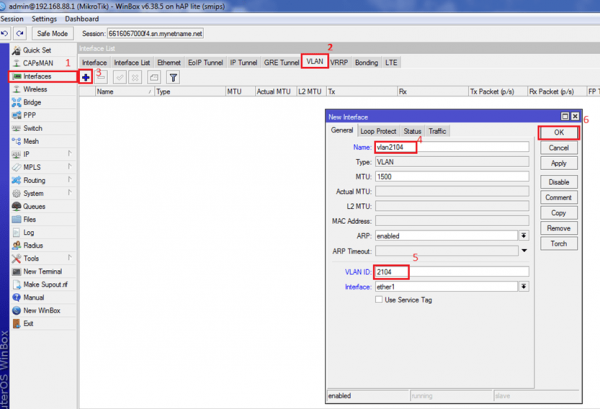Screen dimensions: 600x409
Task: Expand the Routing submenu
Action: (43, 180)
